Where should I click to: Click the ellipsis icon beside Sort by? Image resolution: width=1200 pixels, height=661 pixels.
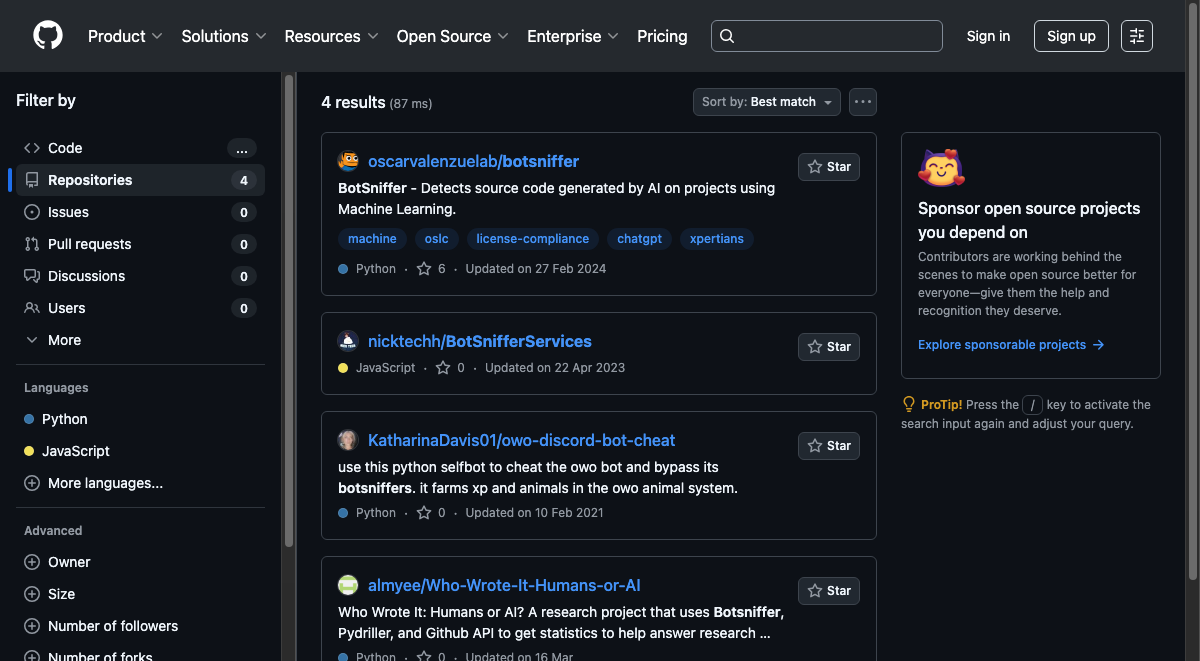862,101
